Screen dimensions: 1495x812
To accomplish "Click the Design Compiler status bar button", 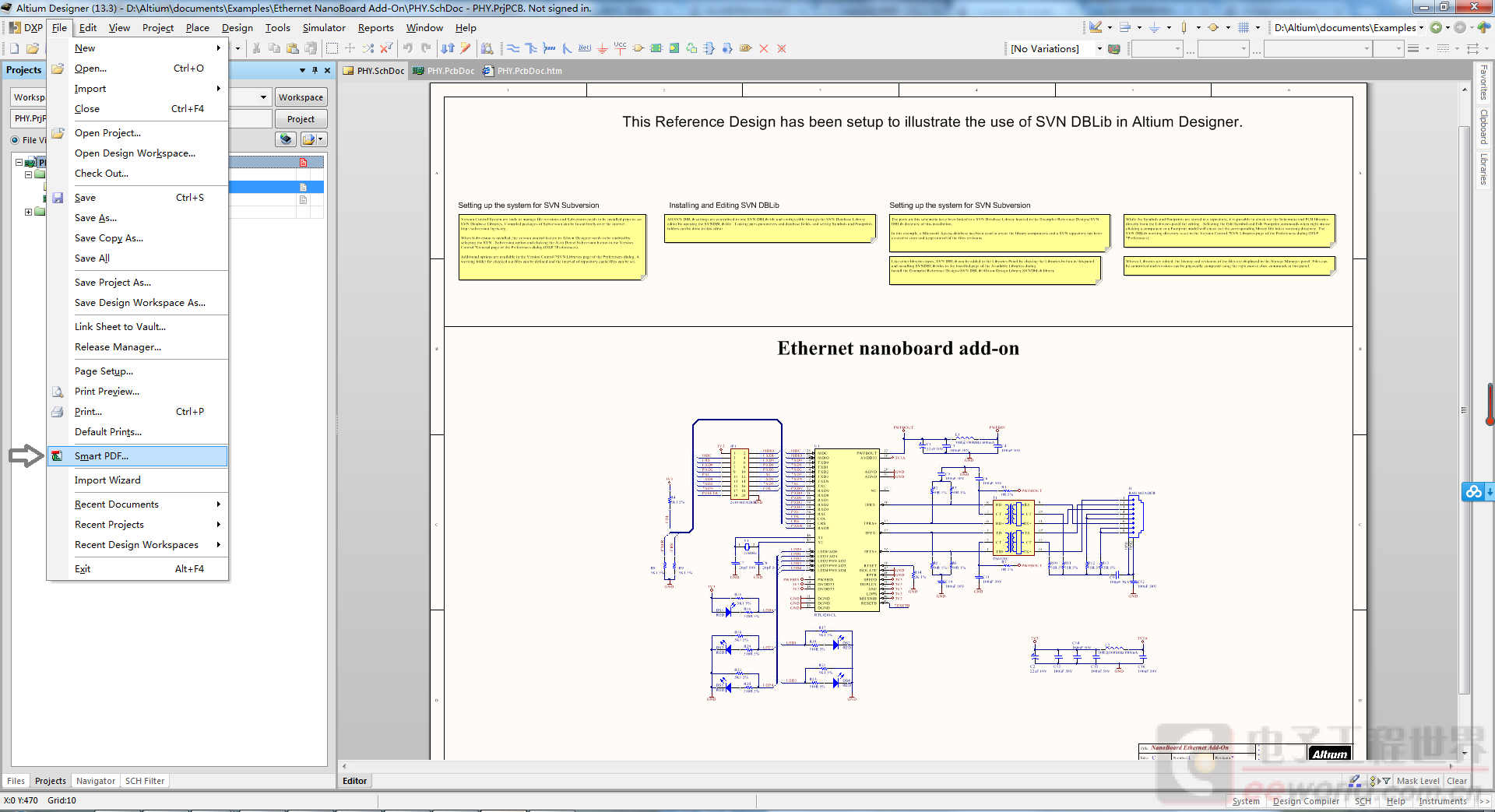I will (x=1306, y=801).
